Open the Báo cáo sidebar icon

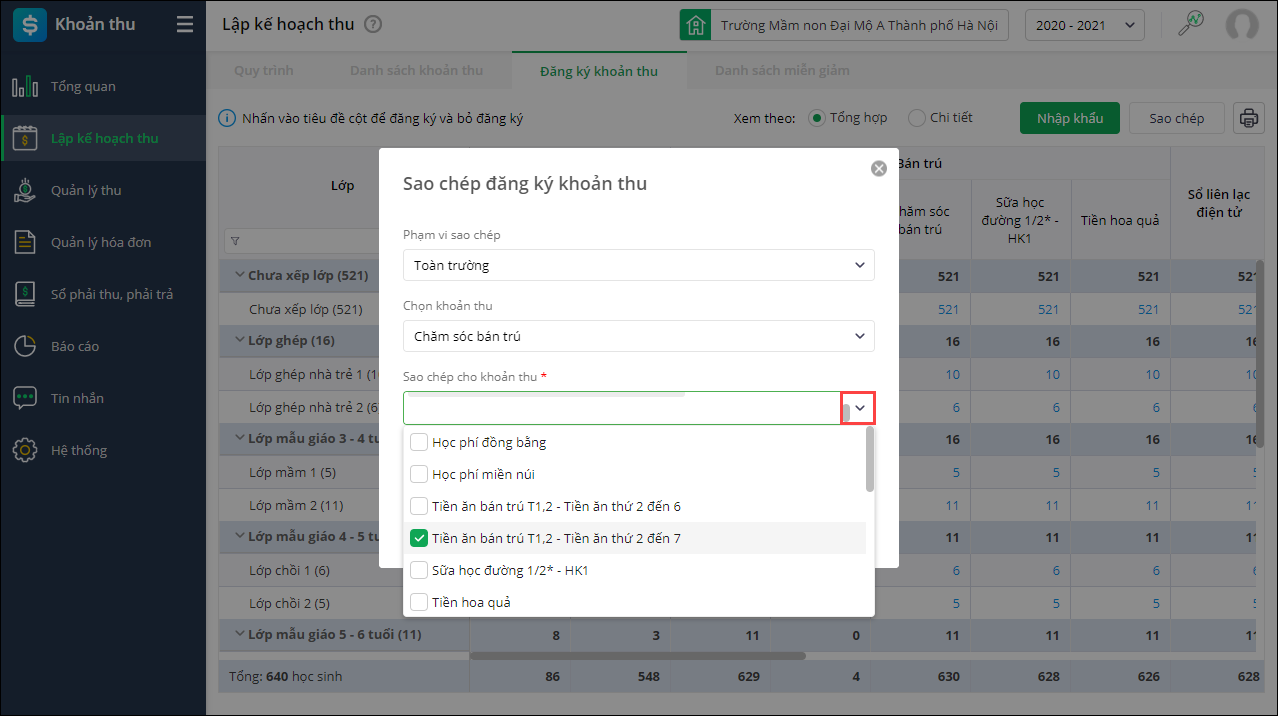[25, 347]
